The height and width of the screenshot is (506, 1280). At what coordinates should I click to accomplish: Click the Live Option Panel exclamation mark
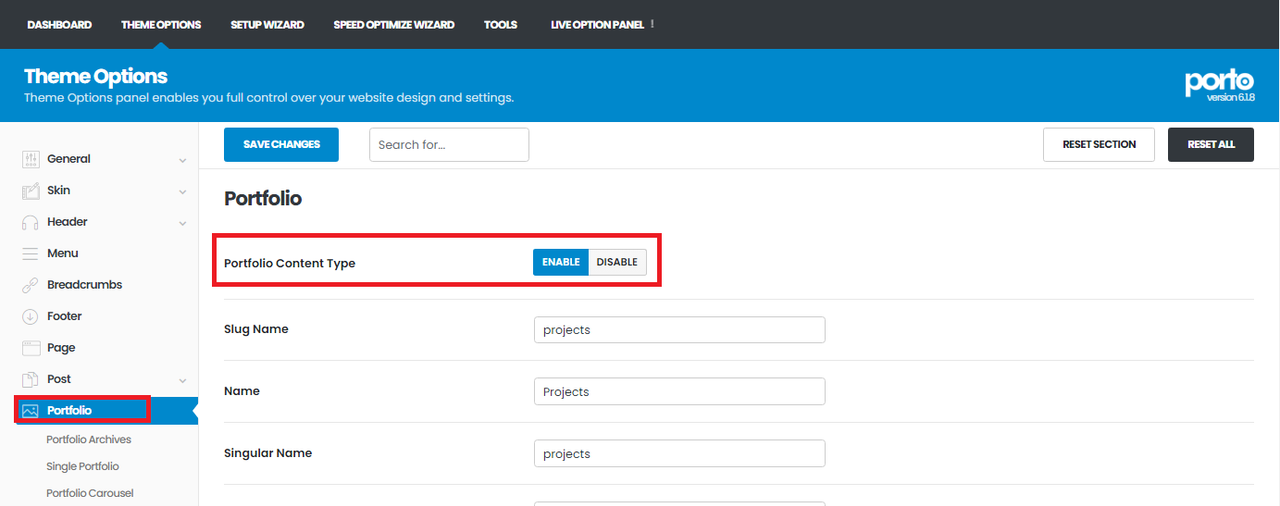click(x=652, y=23)
